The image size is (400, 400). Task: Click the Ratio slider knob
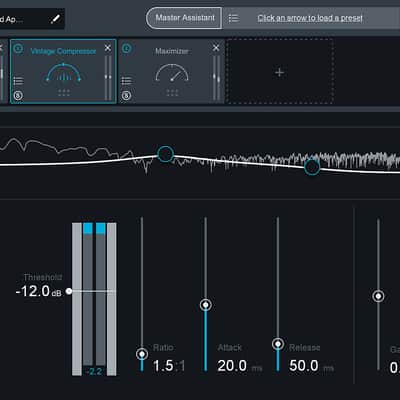pyautogui.click(x=142, y=354)
